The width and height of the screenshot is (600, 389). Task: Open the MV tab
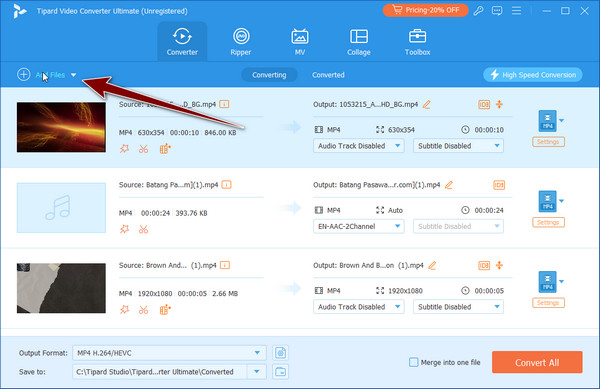click(x=300, y=42)
